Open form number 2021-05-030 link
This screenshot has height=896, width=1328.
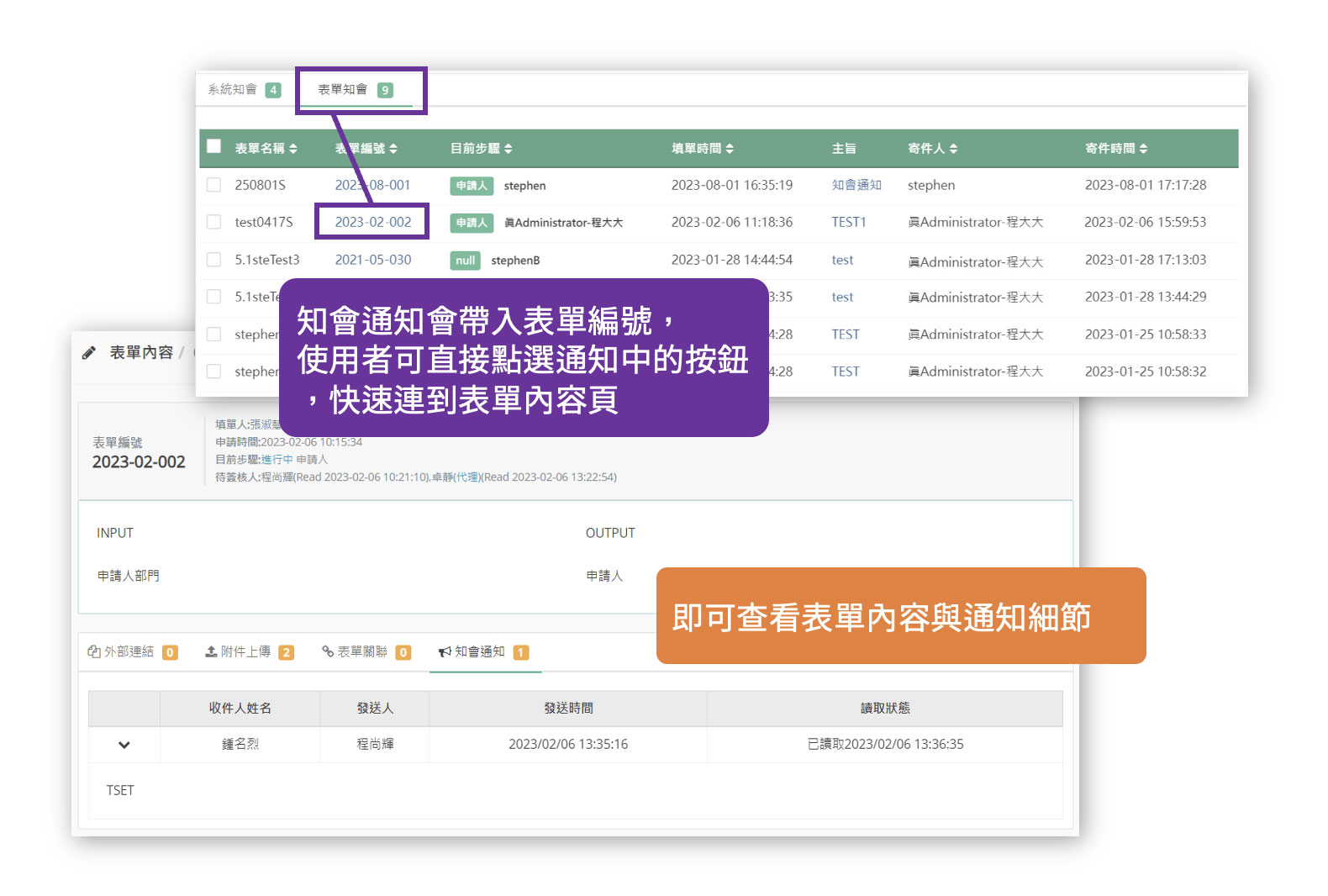pyautogui.click(x=373, y=260)
